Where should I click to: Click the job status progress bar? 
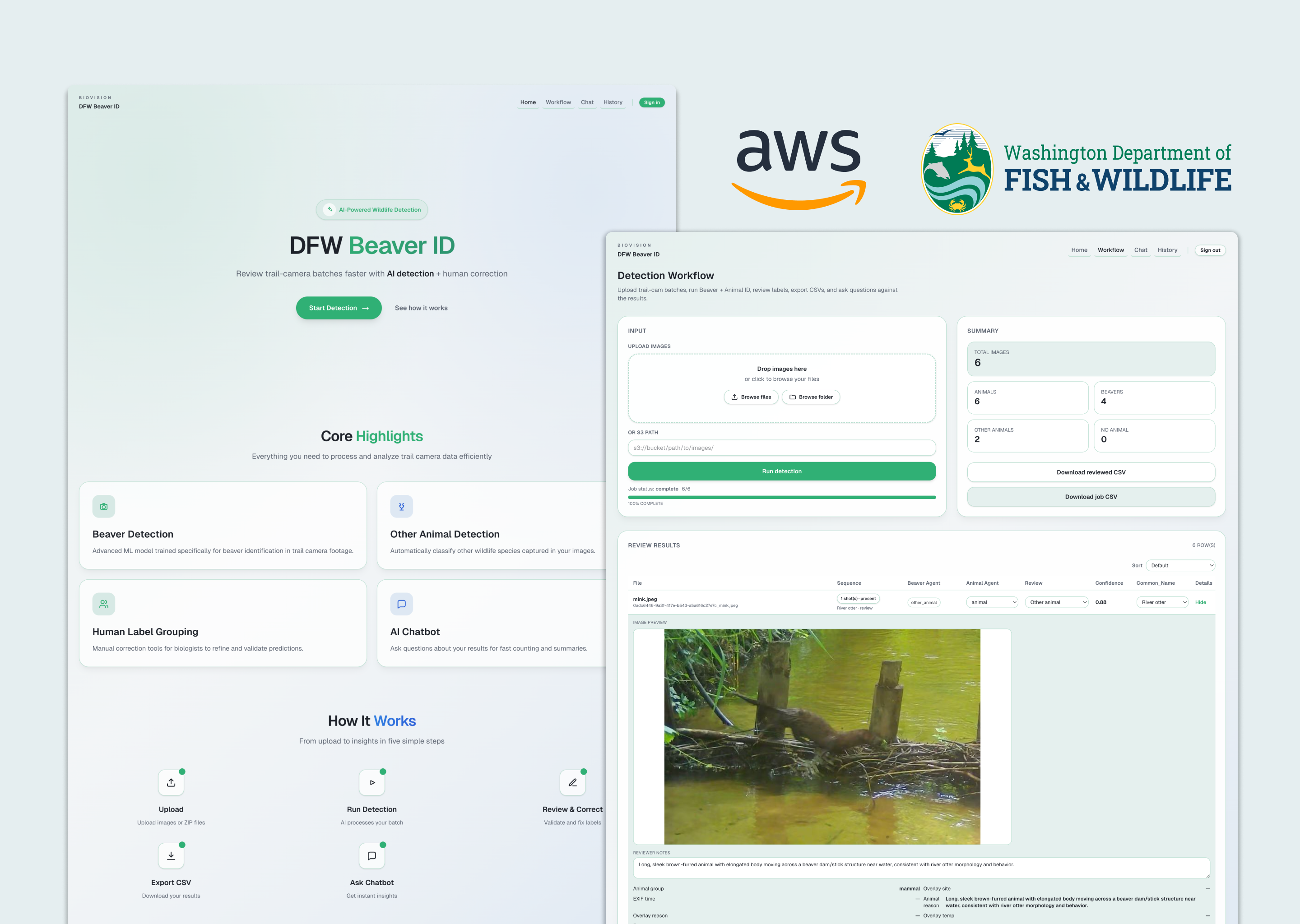(x=781, y=497)
